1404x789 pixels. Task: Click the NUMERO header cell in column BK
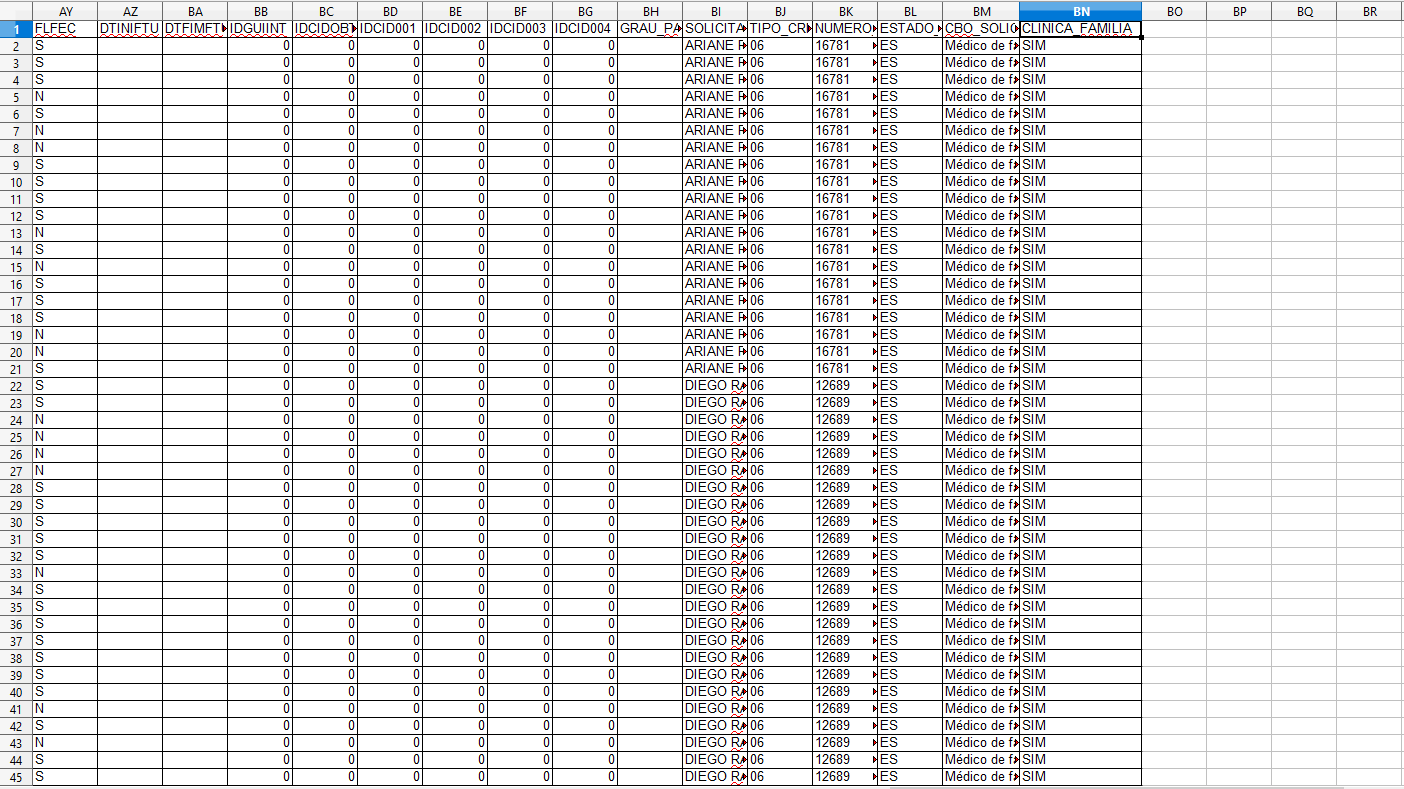[x=845, y=29]
